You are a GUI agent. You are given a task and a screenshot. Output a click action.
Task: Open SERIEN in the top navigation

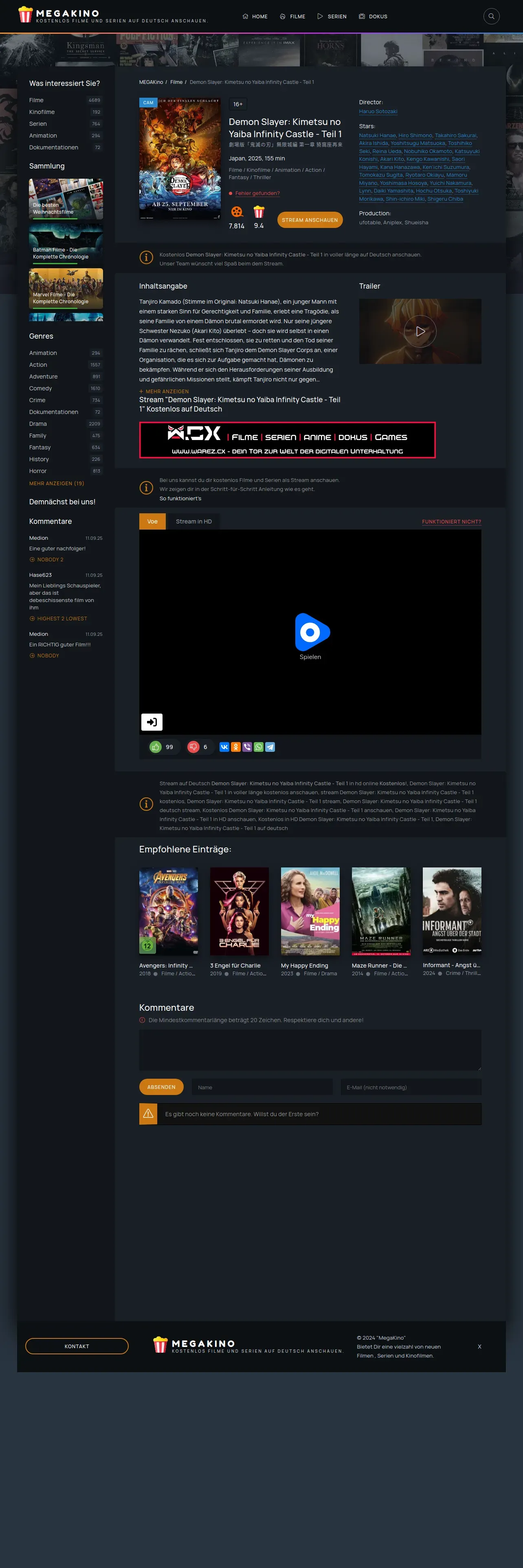(332, 16)
